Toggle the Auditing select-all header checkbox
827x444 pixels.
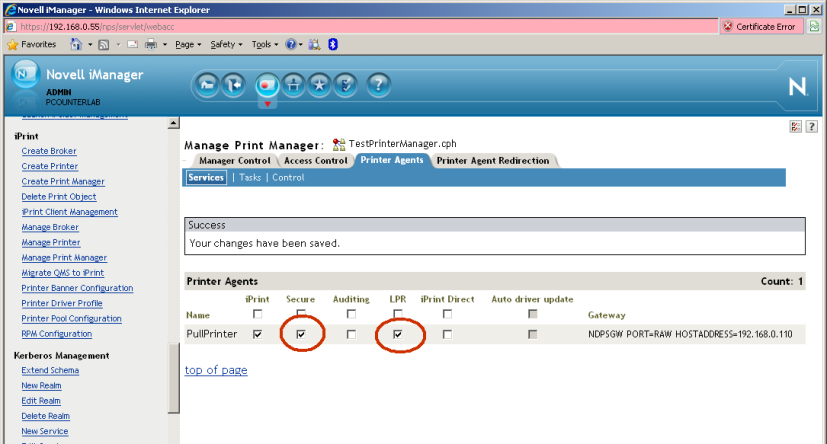click(351, 314)
